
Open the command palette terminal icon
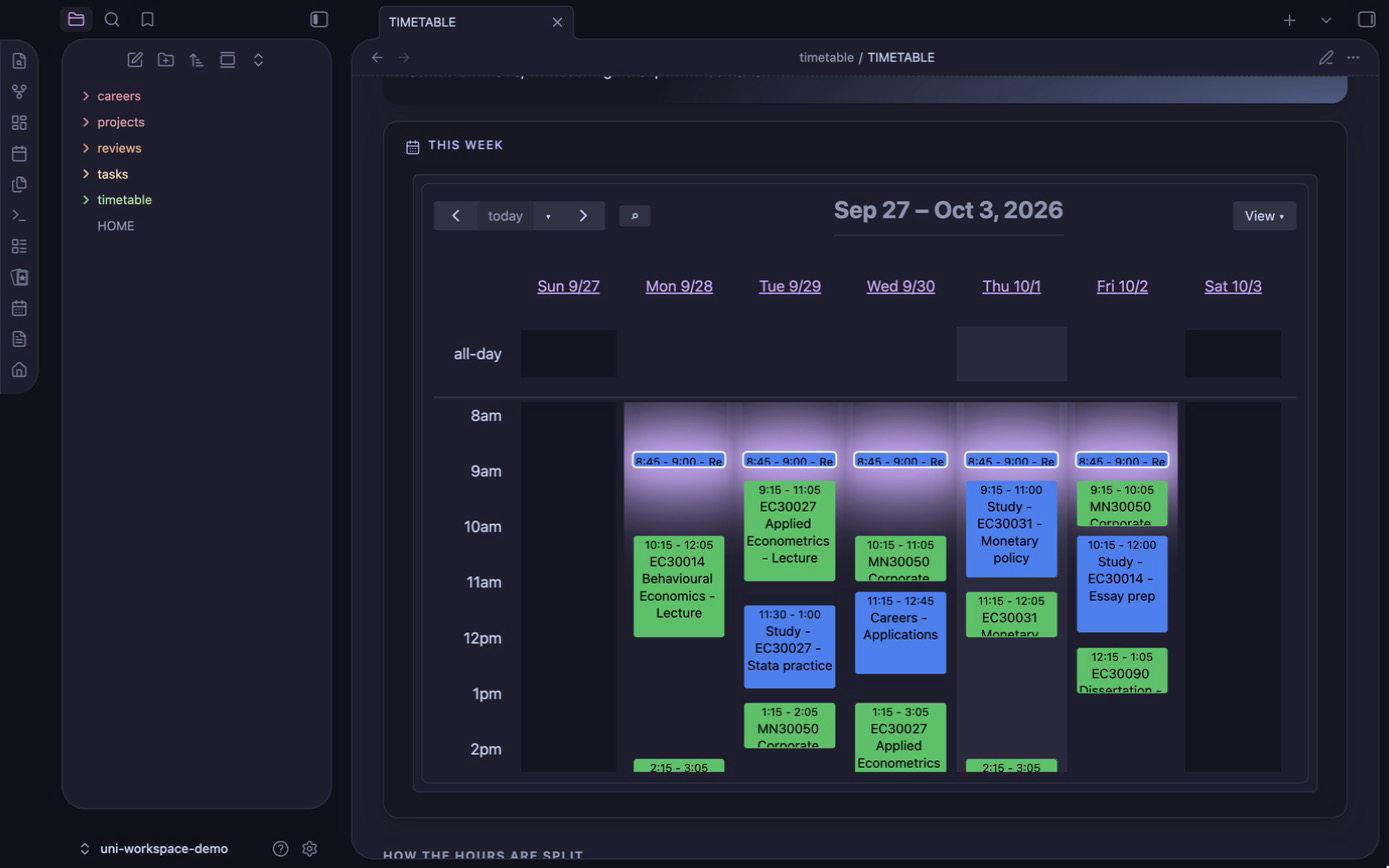point(19,216)
